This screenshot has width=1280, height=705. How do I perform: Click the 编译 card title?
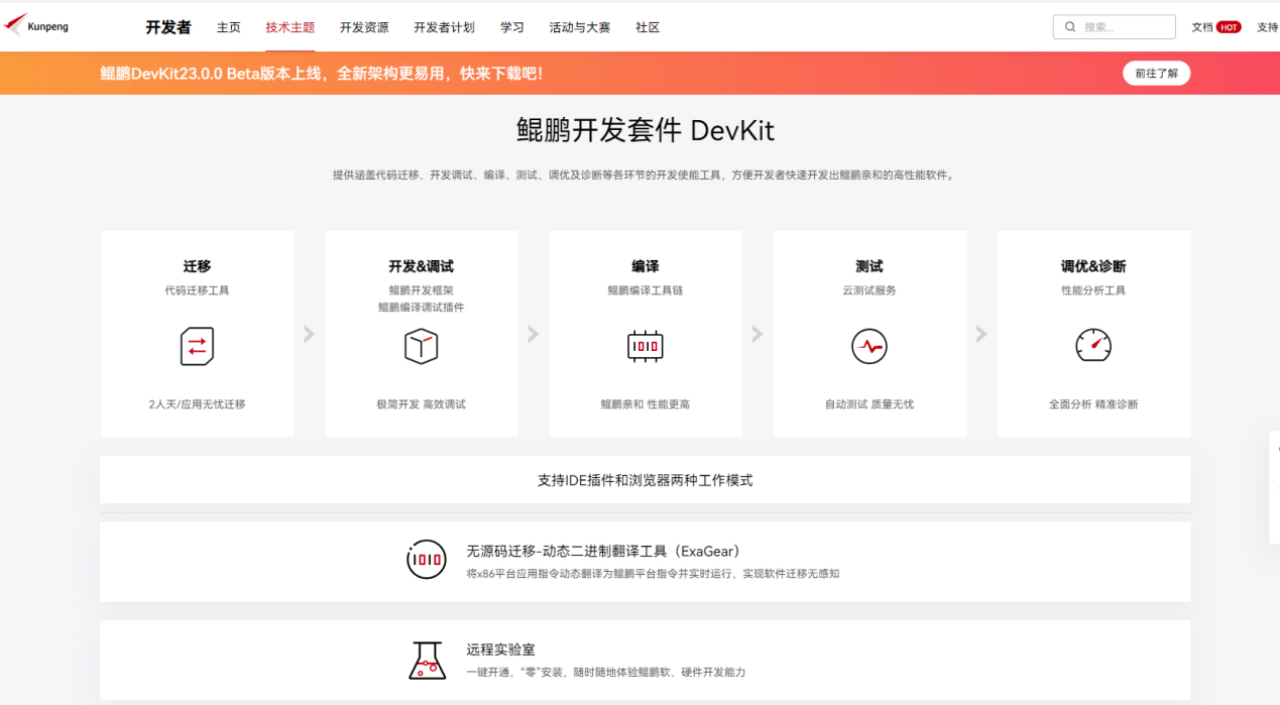pyautogui.click(x=645, y=266)
